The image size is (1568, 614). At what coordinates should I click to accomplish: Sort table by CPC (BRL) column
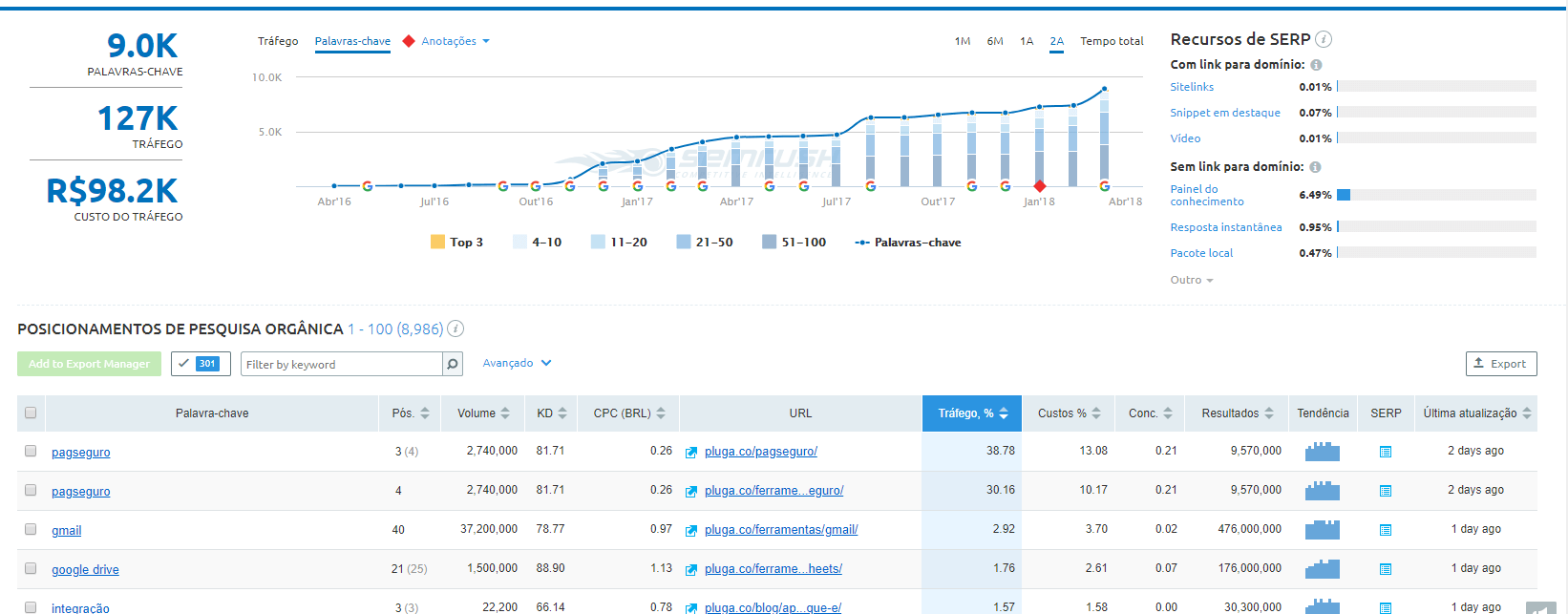tap(628, 413)
